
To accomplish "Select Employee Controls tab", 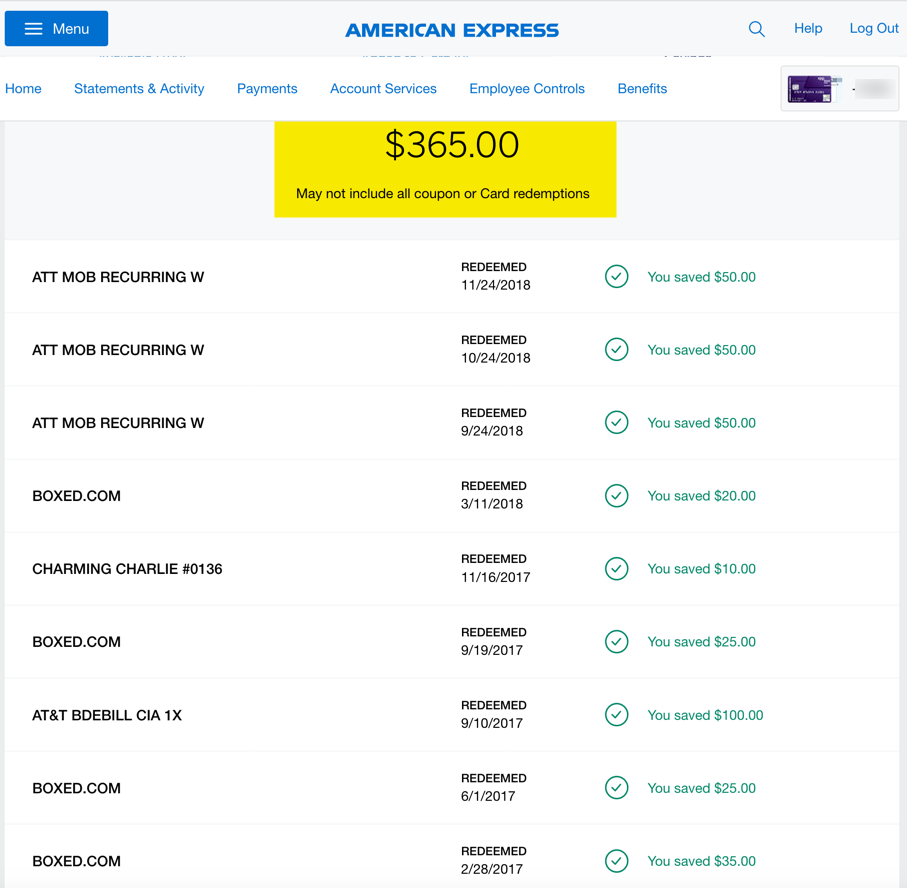I will 527,89.
